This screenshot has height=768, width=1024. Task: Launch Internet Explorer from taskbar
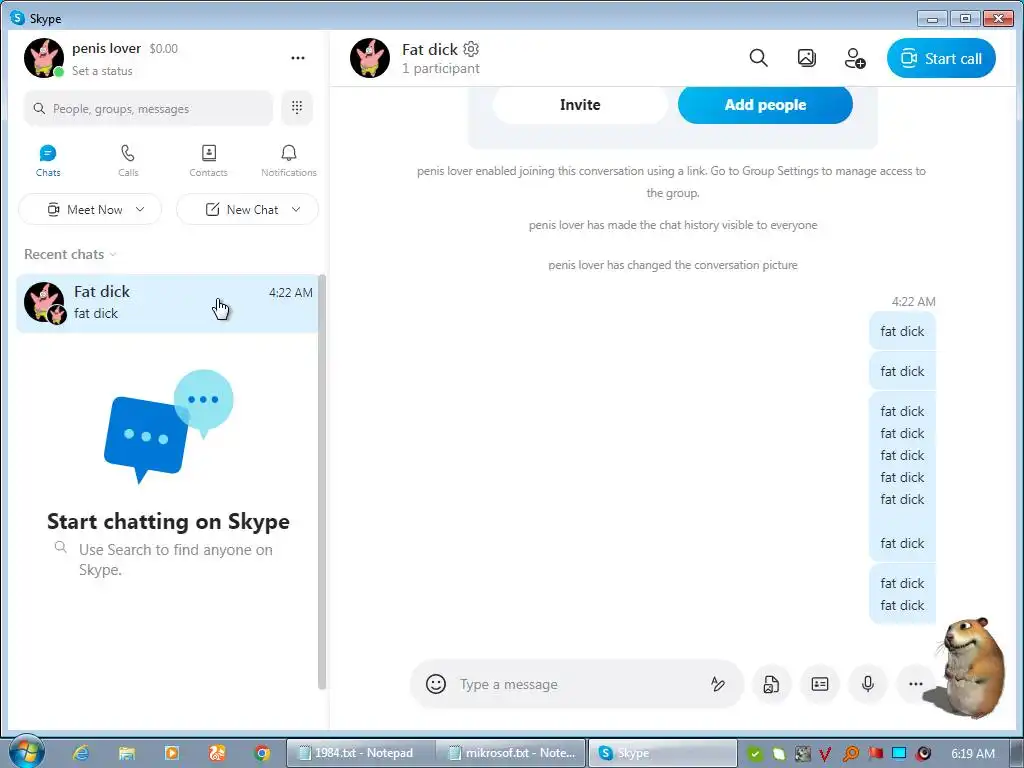coord(81,753)
